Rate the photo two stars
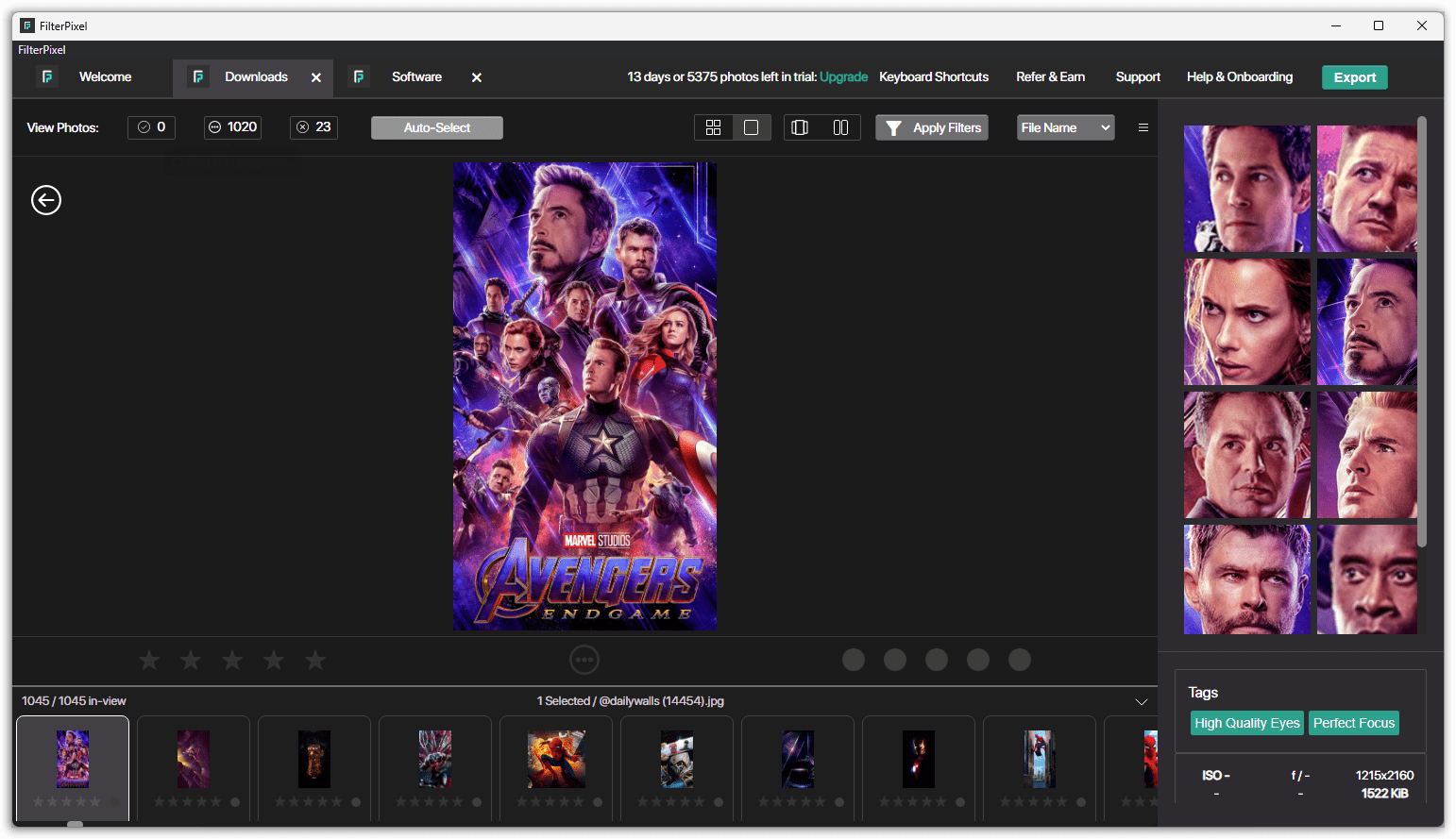This screenshot has height=839, width=1456. pos(191,660)
